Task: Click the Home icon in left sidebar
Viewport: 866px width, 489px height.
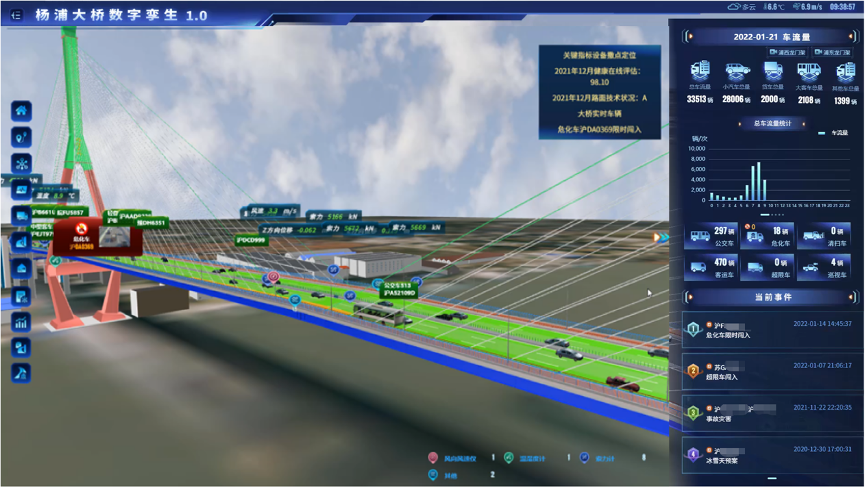Action: coord(22,110)
